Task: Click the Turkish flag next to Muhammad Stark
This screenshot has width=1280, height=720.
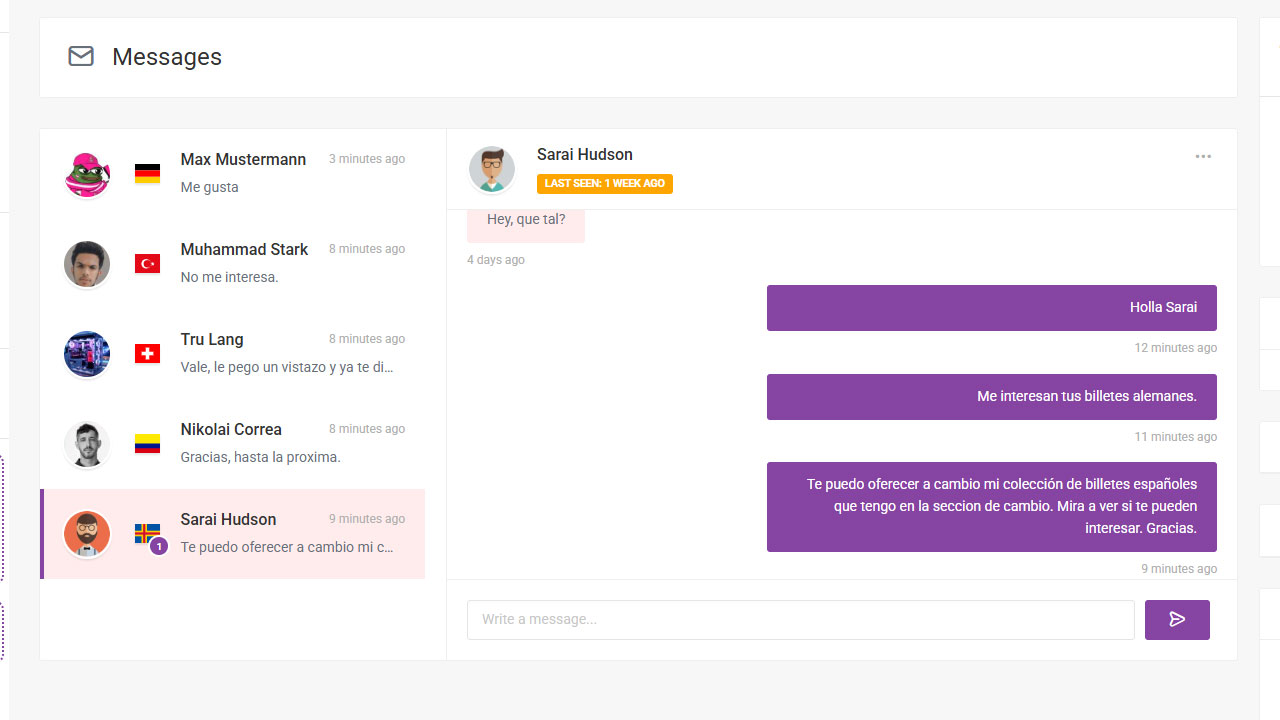Action: tap(148, 264)
